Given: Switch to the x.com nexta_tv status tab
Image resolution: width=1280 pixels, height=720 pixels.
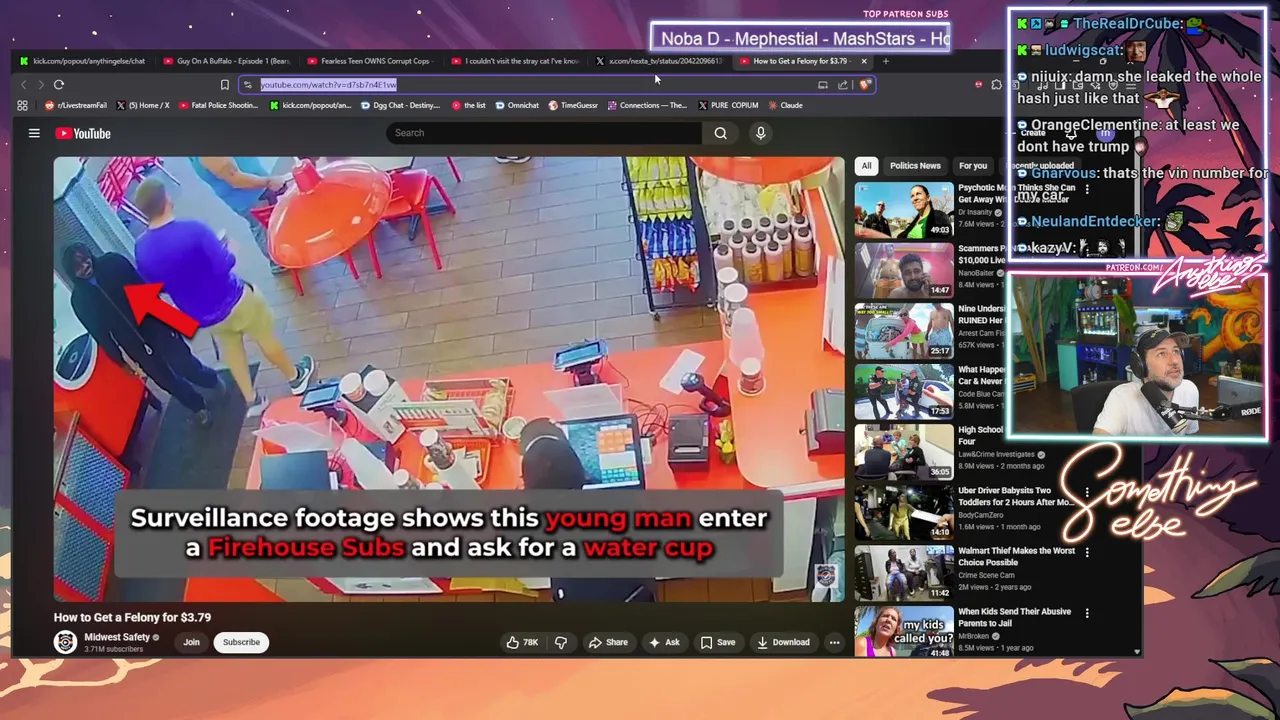Looking at the screenshot, I should pos(658,61).
